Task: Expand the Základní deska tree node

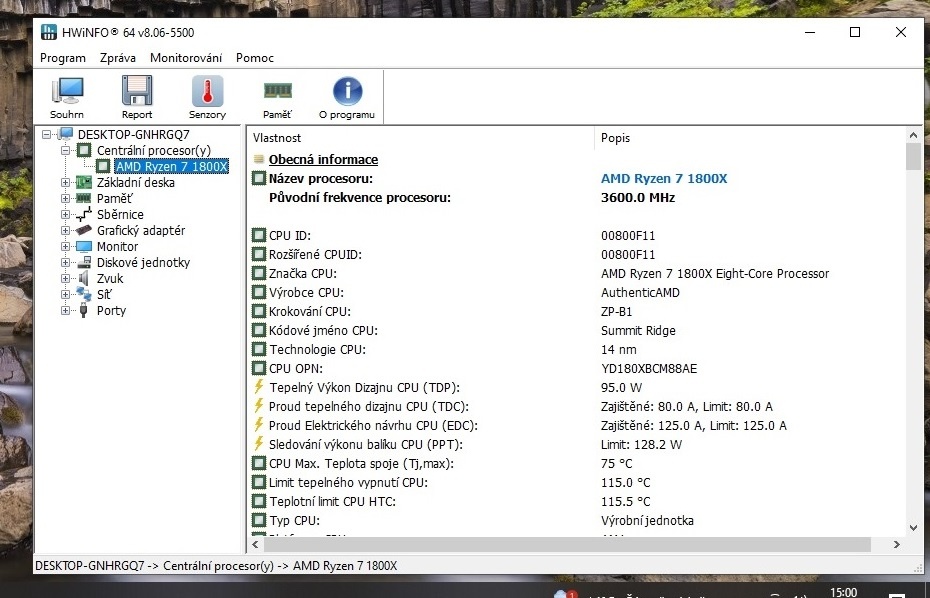Action: click(x=66, y=182)
